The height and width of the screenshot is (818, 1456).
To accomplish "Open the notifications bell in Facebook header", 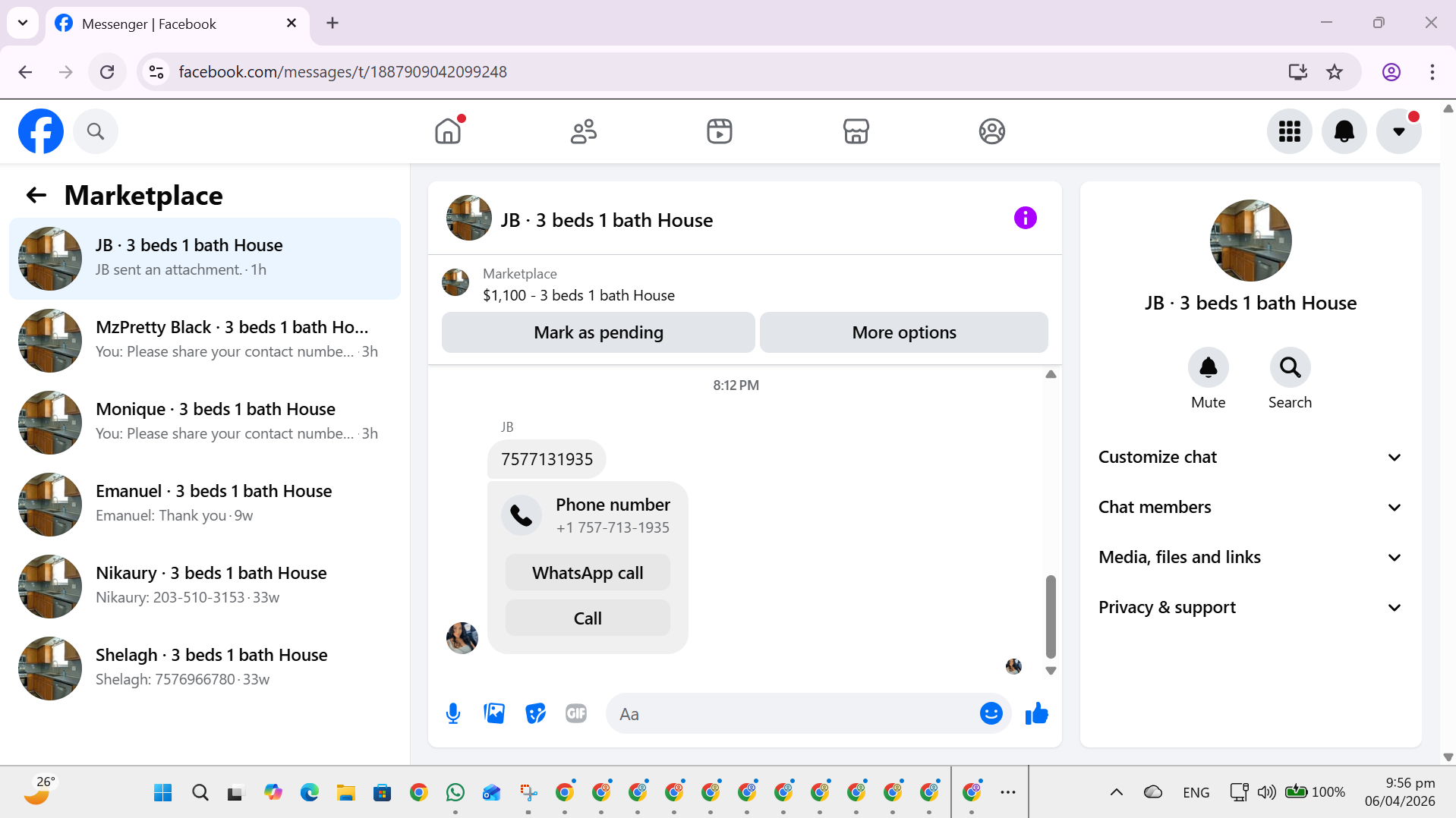I will click(x=1344, y=131).
